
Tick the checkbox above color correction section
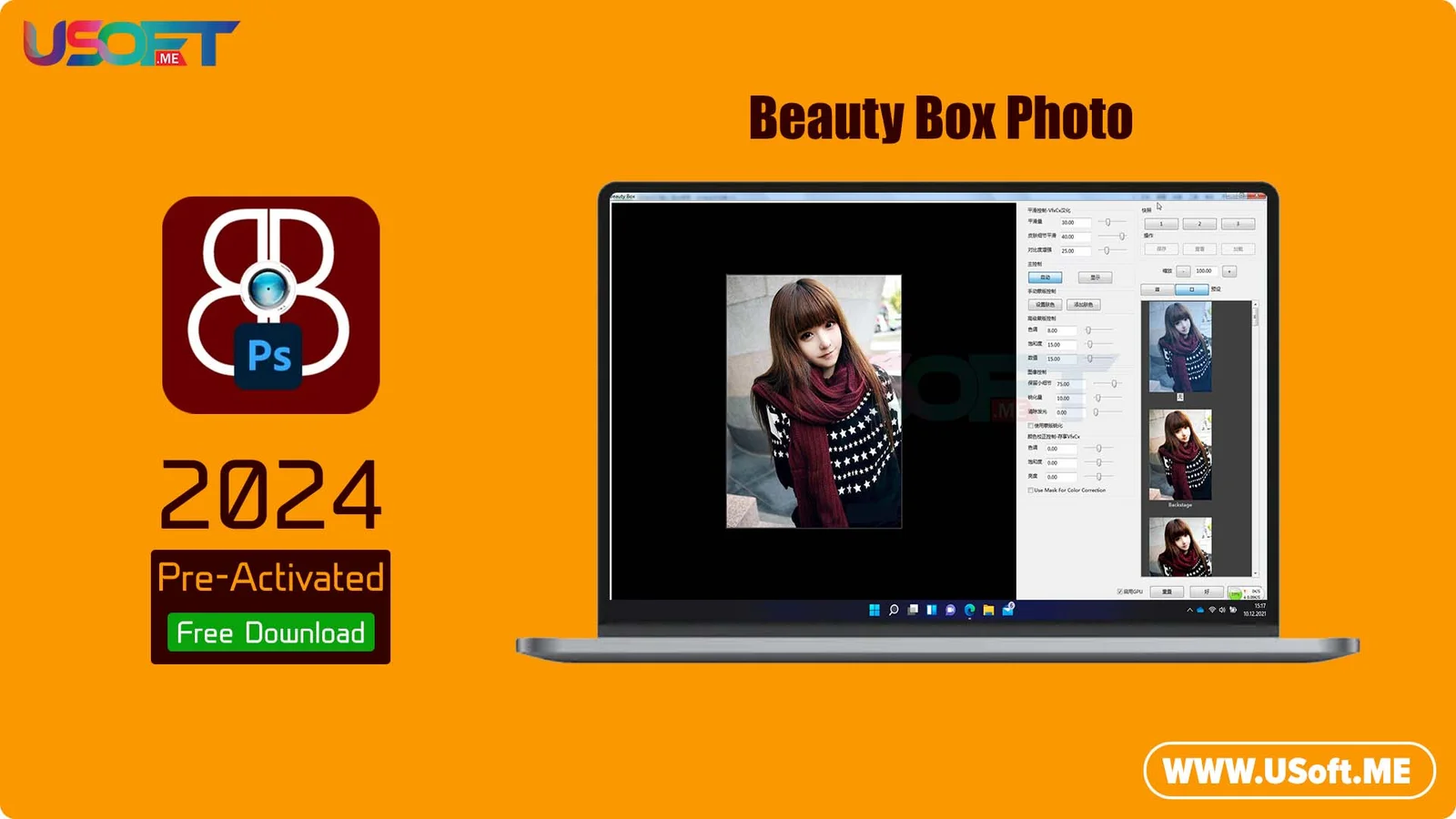pyautogui.click(x=1031, y=425)
